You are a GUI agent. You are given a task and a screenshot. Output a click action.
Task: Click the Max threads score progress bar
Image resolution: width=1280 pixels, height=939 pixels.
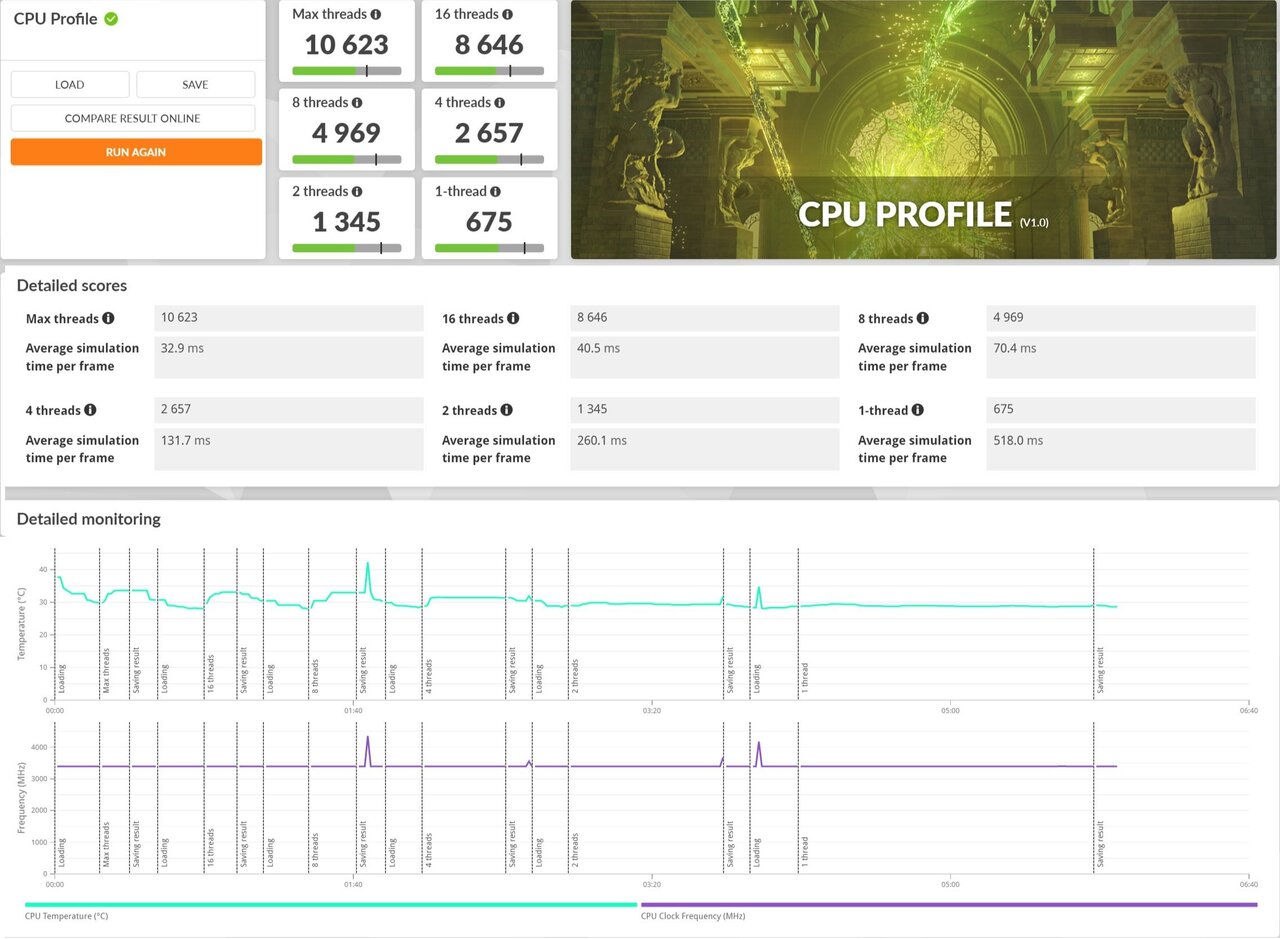tap(346, 71)
